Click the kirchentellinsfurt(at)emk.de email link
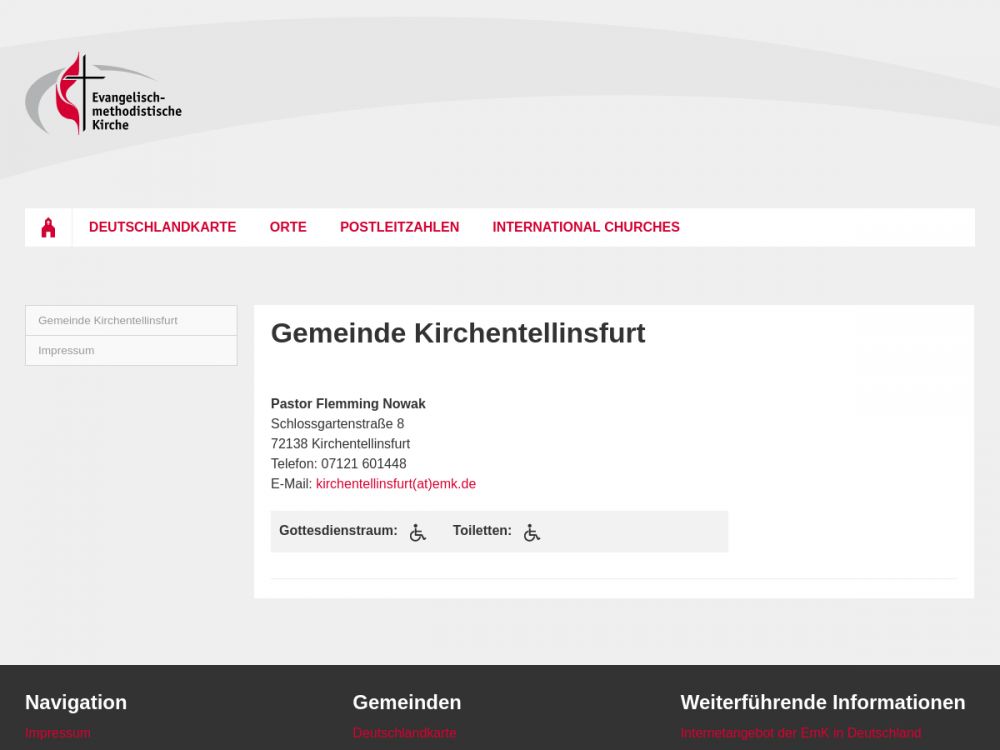Viewport: 1000px width, 750px height. (395, 484)
